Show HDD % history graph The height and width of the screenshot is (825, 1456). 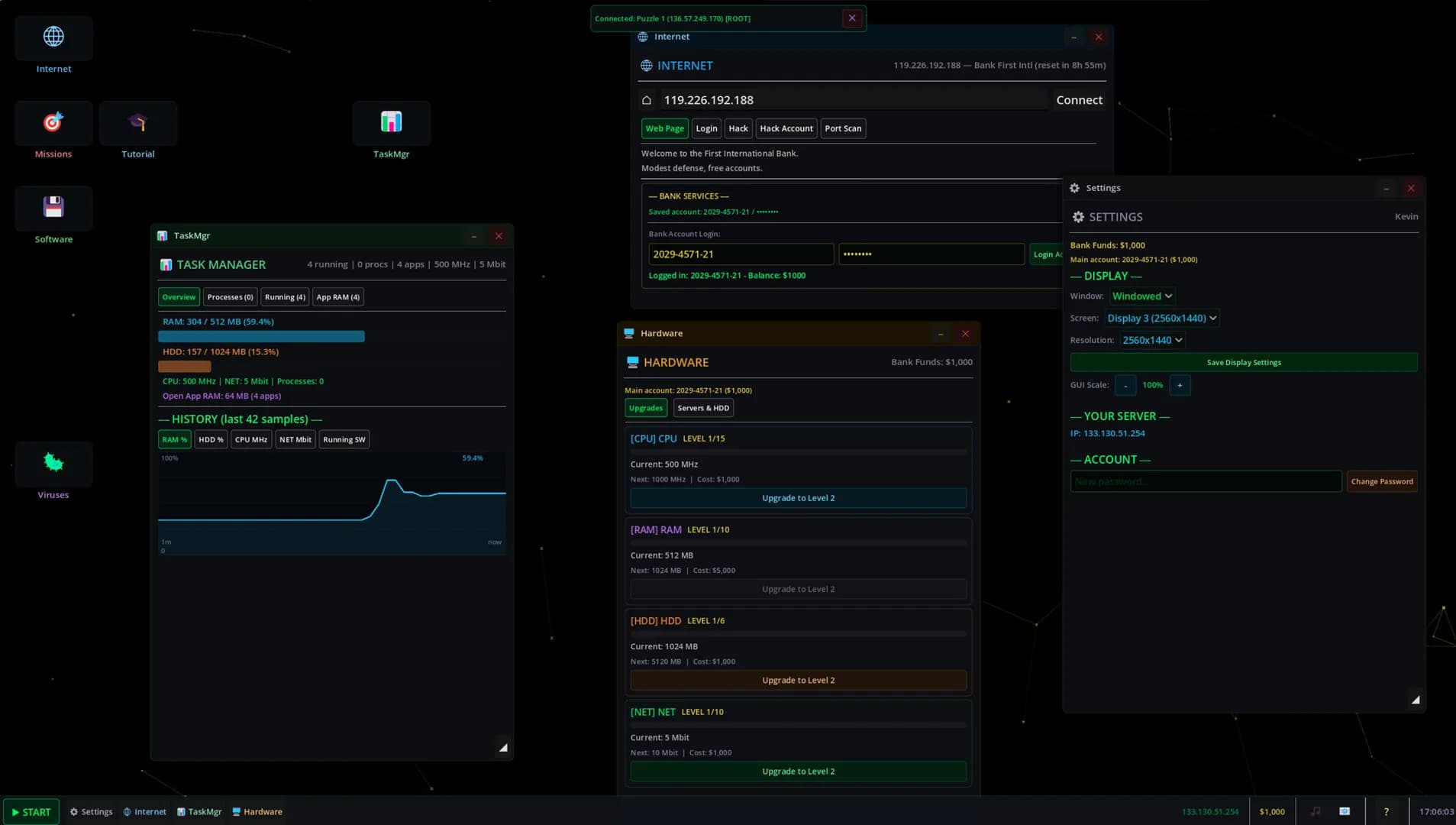211,439
